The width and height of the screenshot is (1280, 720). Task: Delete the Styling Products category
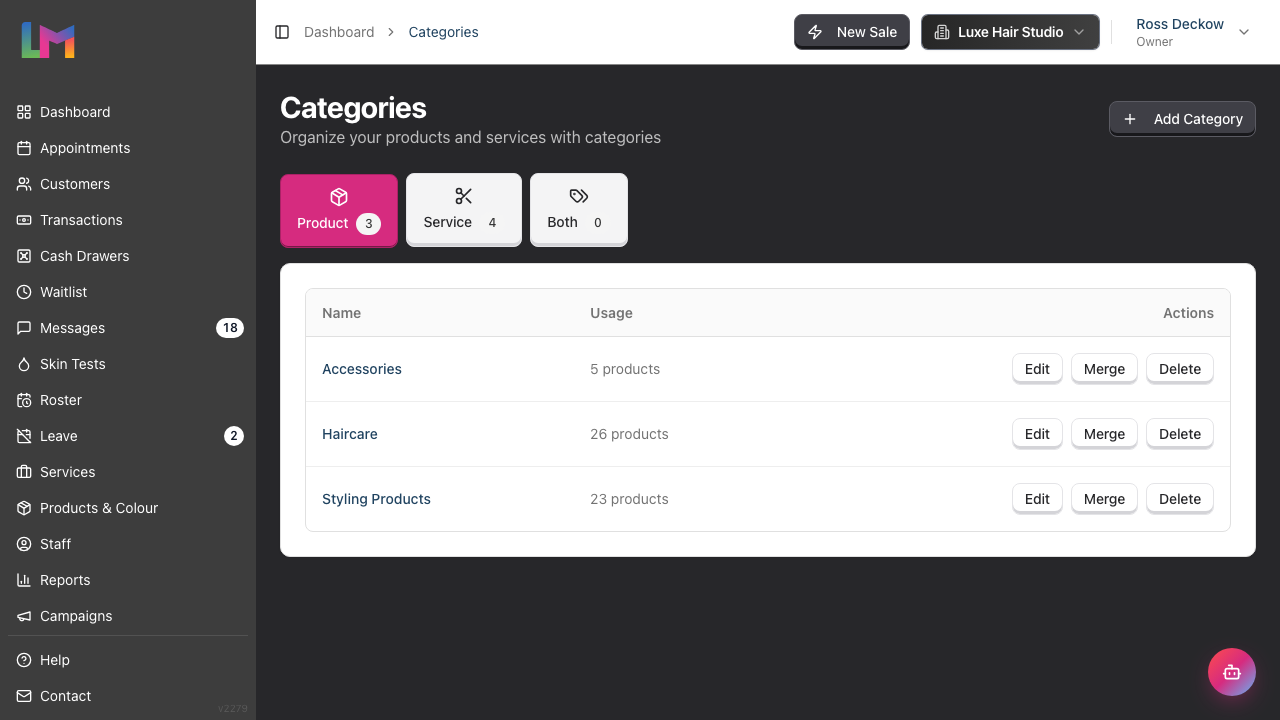tap(1180, 499)
